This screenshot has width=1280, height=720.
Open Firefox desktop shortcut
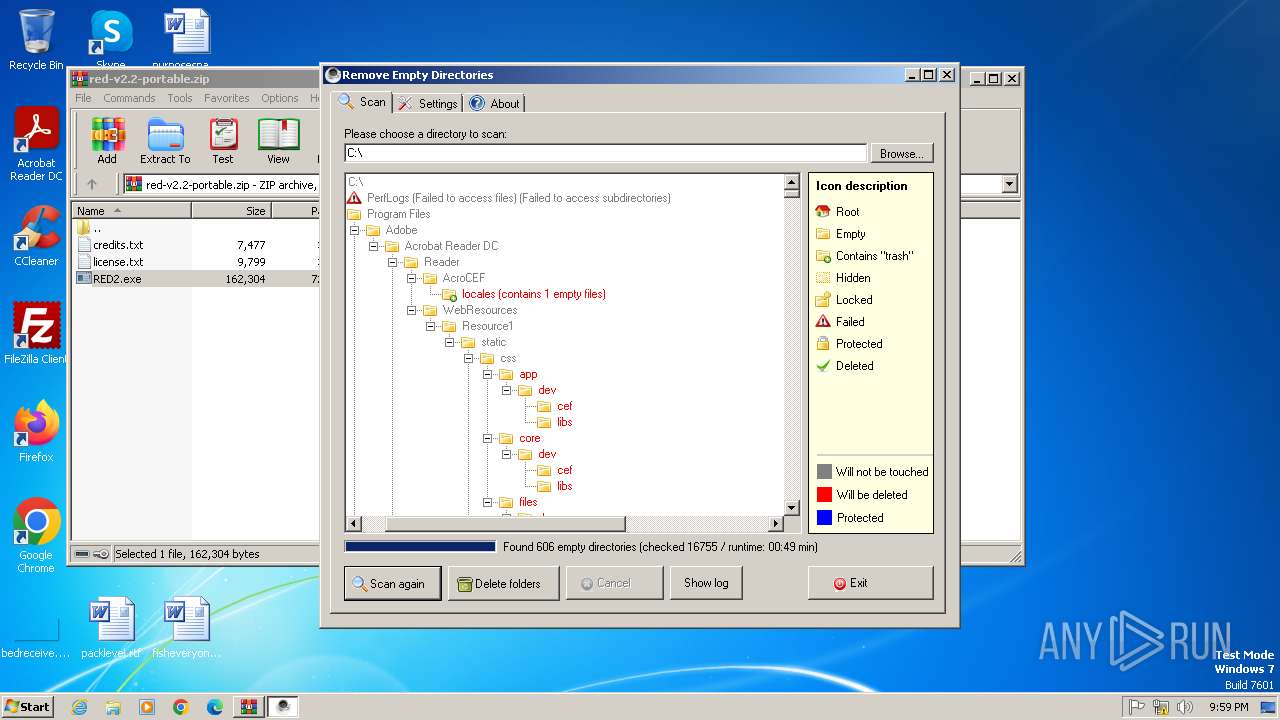[36, 432]
